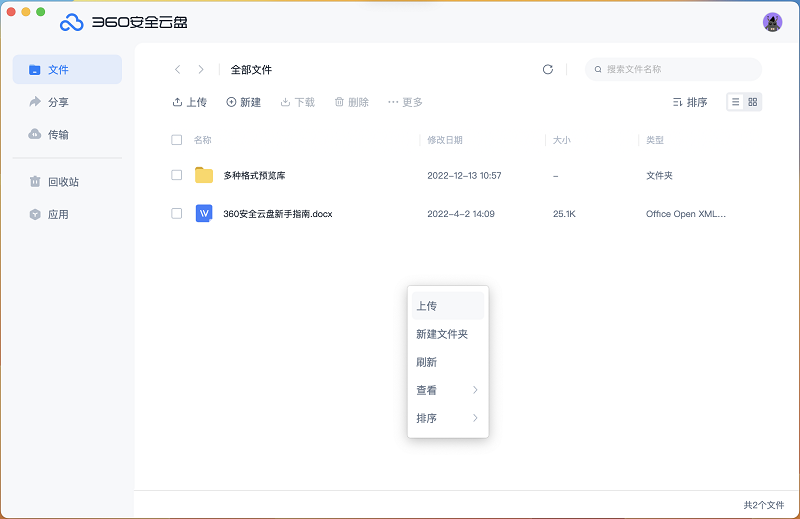Navigate back with the left arrow
Viewport: 800px width, 519px height.
[178, 70]
